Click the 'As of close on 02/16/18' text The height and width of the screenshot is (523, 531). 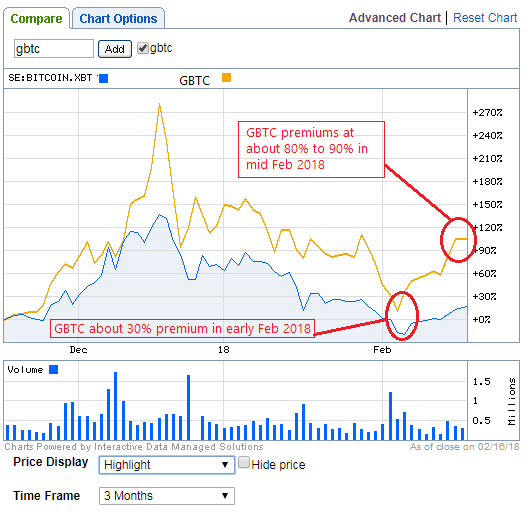click(x=464, y=447)
